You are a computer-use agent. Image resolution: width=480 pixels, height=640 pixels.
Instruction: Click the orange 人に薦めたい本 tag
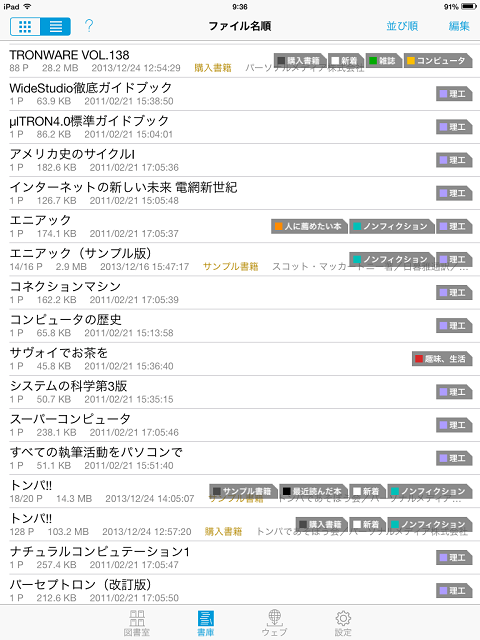pyautogui.click(x=309, y=226)
